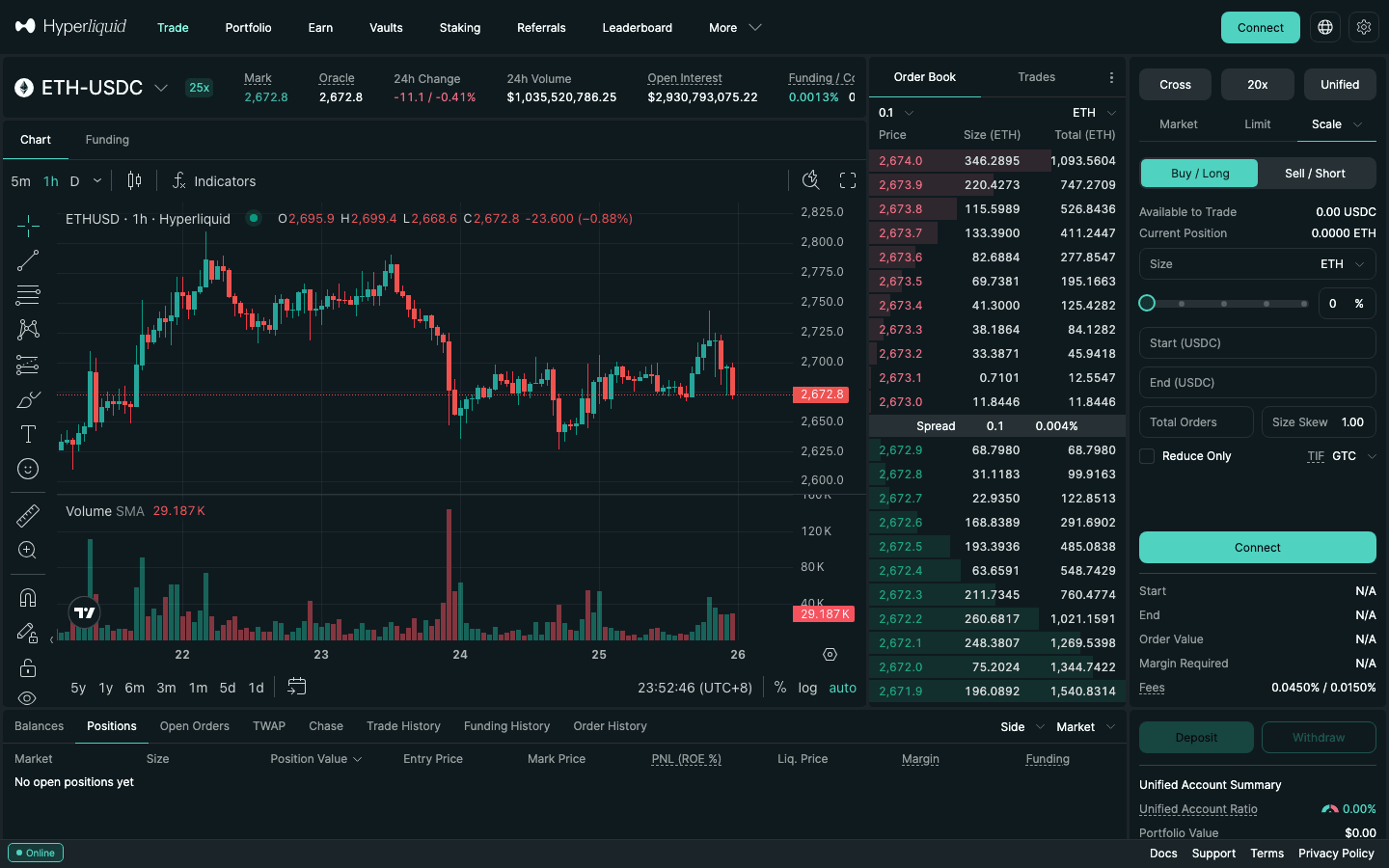1389x868 pixels.
Task: Select the text annotation tool
Action: coord(28,434)
